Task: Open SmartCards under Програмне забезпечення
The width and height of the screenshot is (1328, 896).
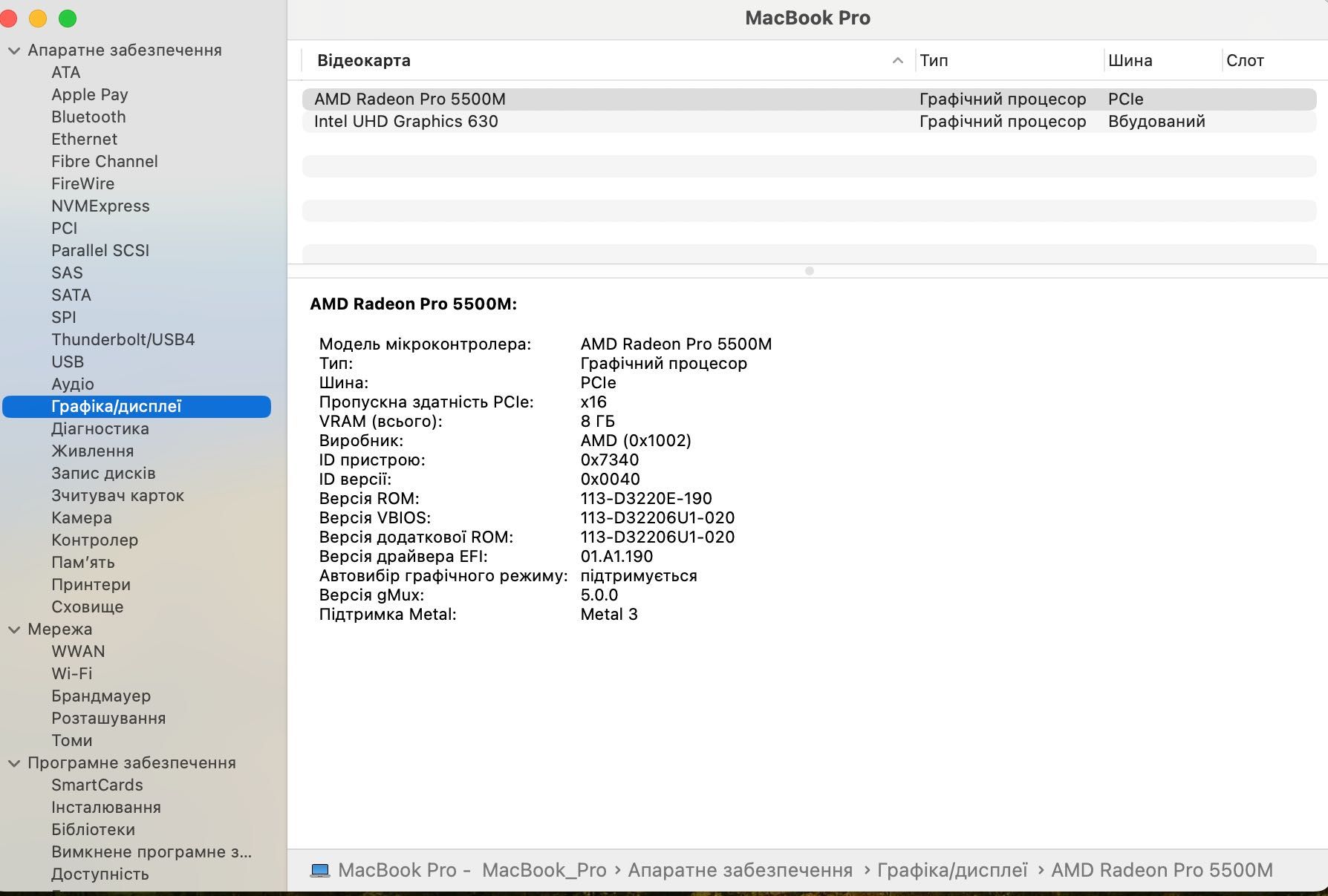Action: pos(97,785)
